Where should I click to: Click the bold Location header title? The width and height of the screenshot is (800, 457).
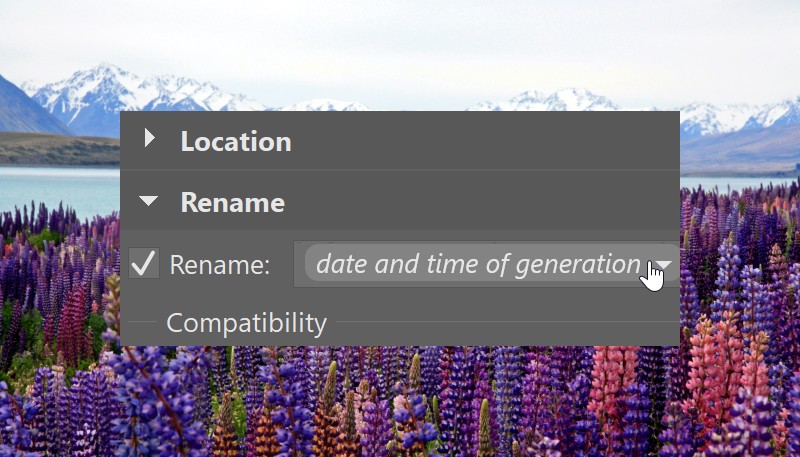[x=236, y=141]
